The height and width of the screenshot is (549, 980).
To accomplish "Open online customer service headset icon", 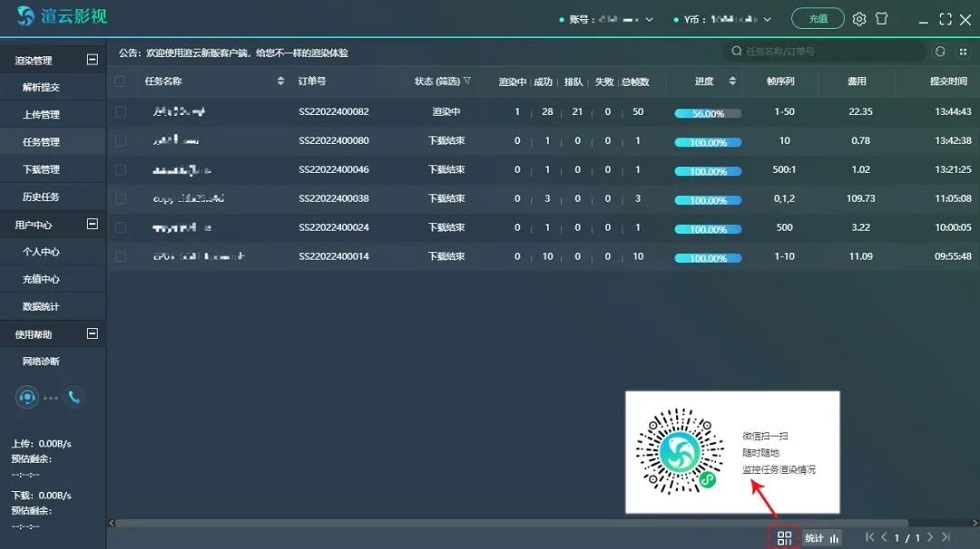I will tap(27, 397).
